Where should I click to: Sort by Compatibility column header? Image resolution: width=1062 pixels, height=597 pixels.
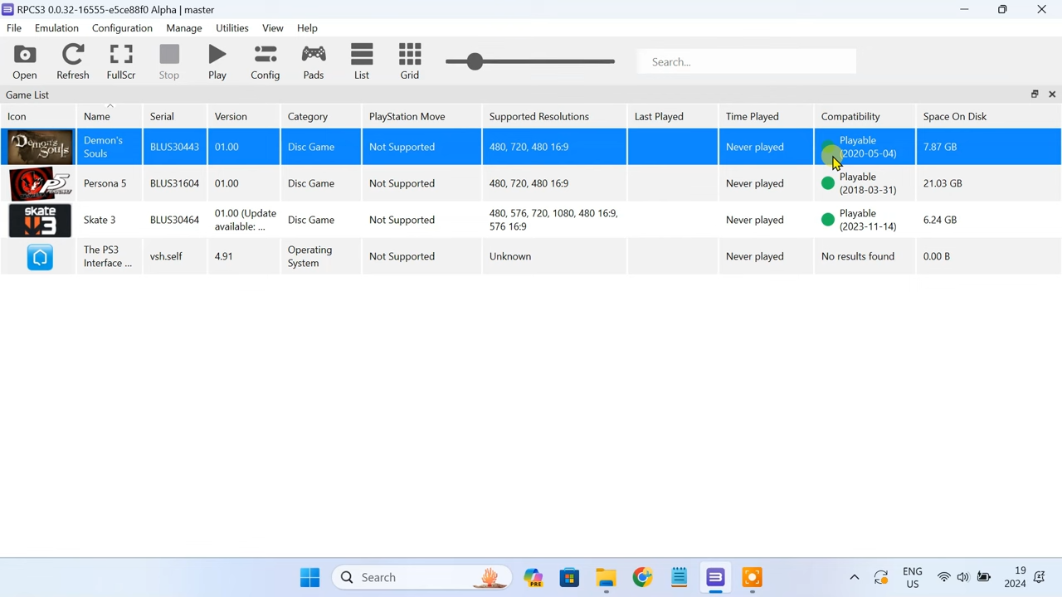point(865,117)
